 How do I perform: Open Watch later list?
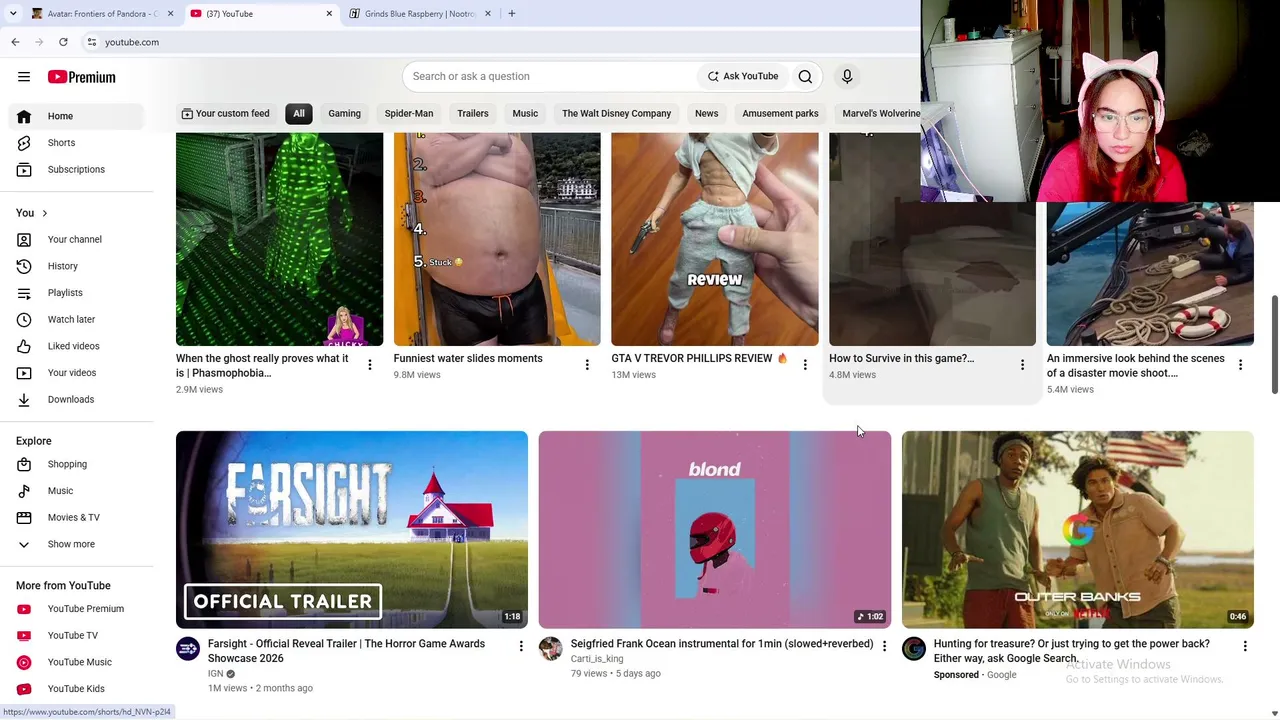(x=77, y=319)
